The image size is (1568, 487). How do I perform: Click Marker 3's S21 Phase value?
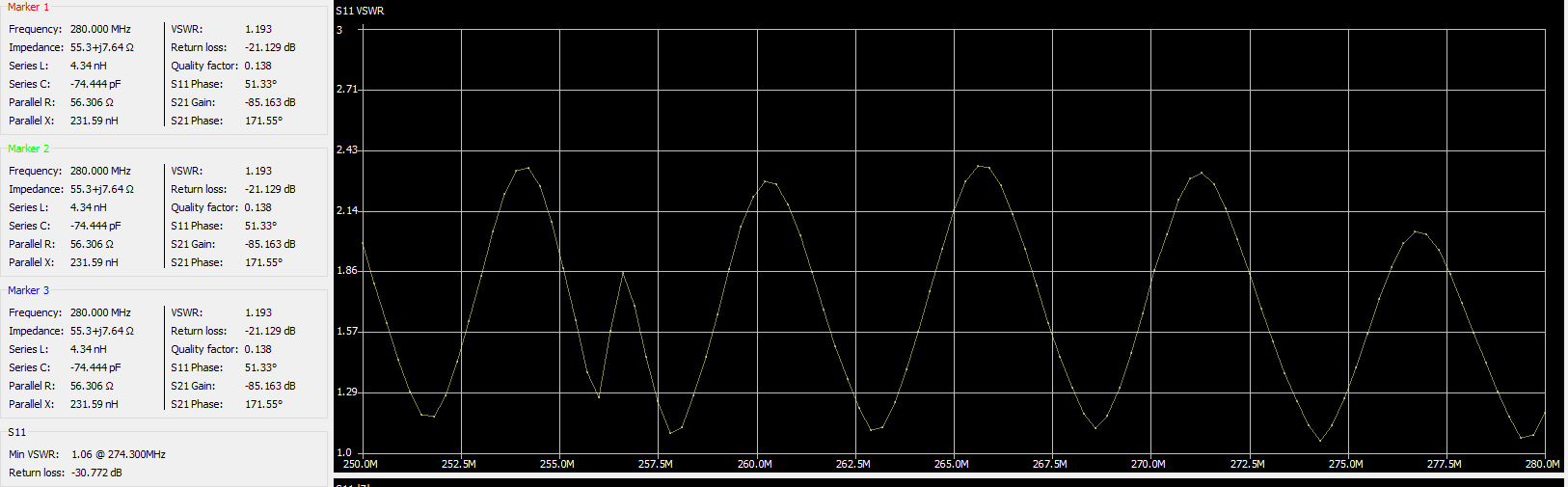(263, 404)
